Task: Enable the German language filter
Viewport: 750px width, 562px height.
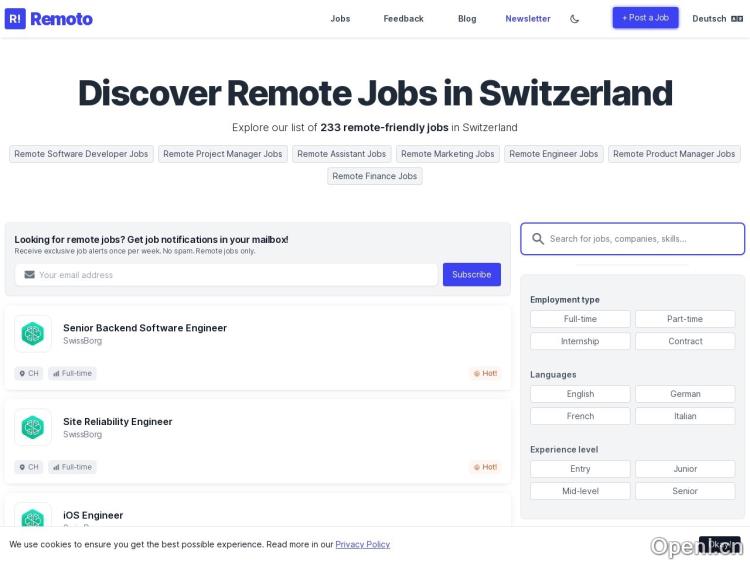Action: click(x=685, y=394)
